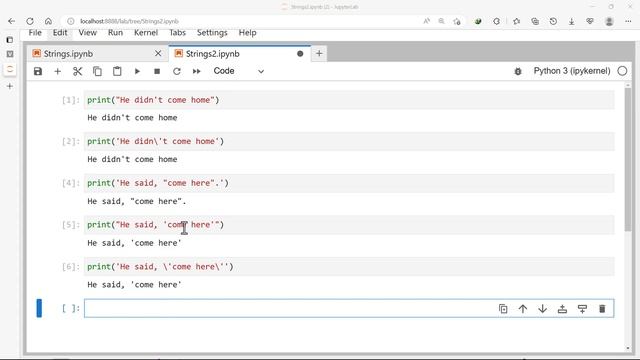The width and height of the screenshot is (640, 360).
Task: Select cell 2 code with escaped apostrophe
Action: [x=349, y=142]
